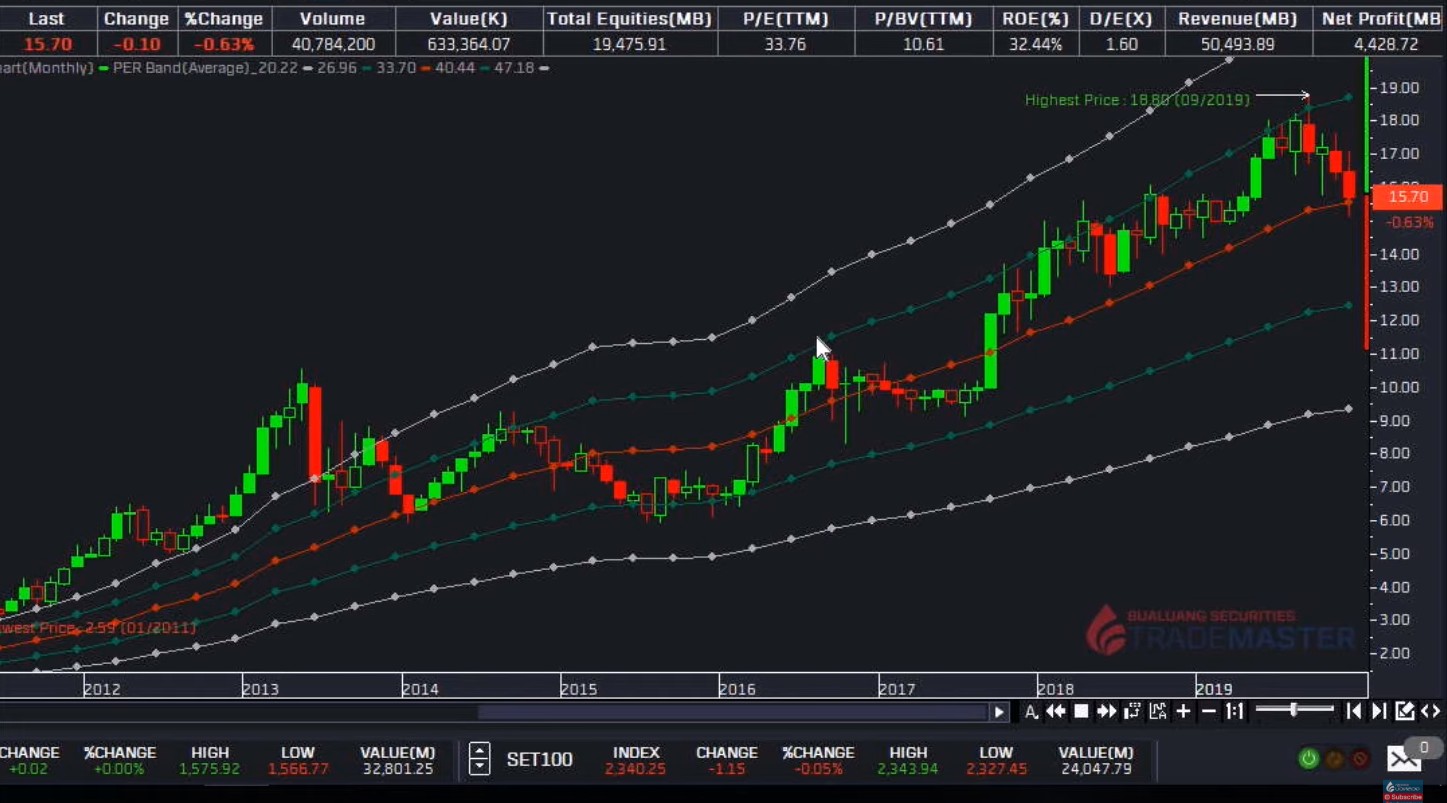This screenshot has height=803, width=1447.
Task: Click the Net Profit value 4,428.72
Action: 1384,44
